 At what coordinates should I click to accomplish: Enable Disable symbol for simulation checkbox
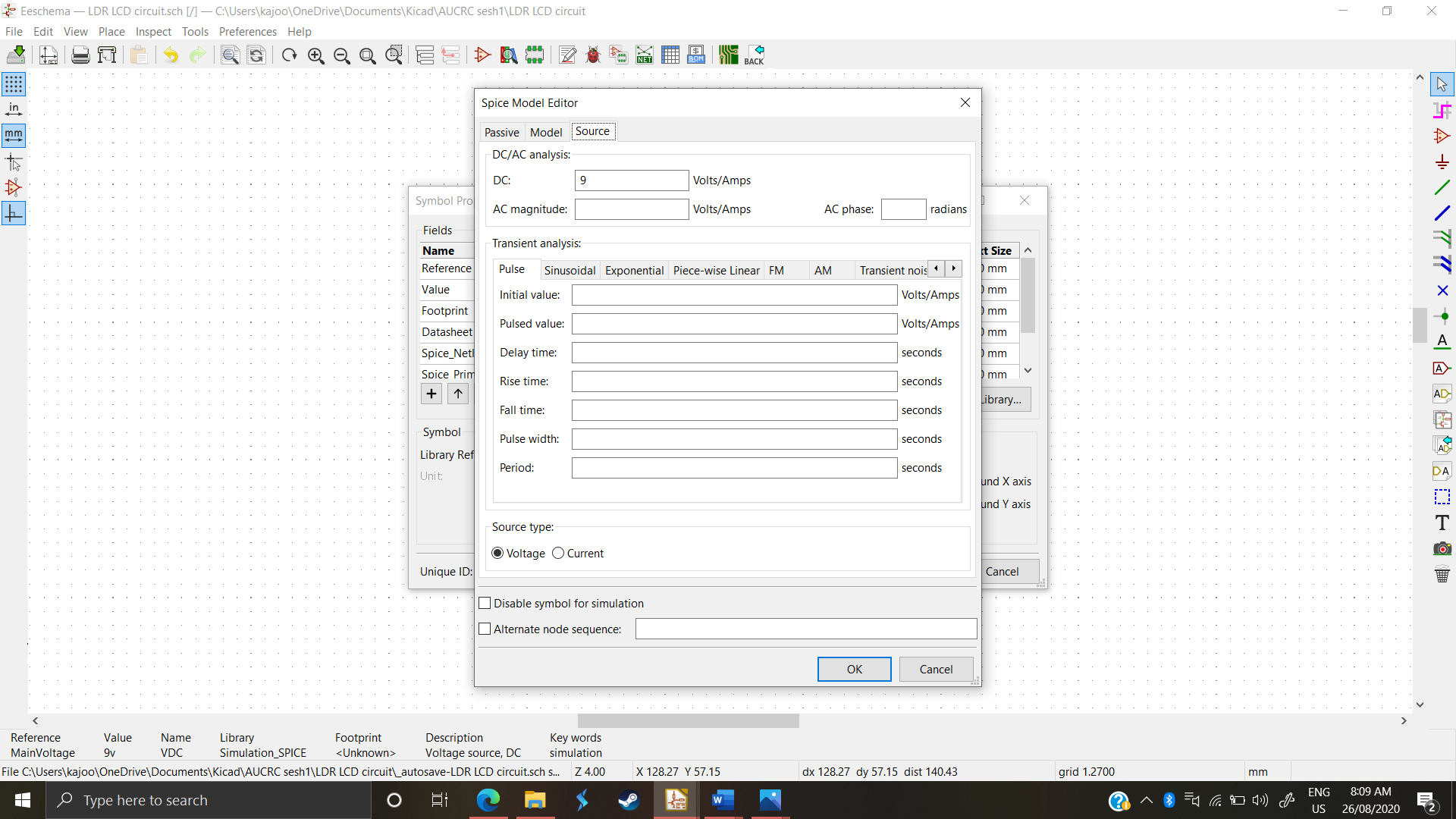485,603
